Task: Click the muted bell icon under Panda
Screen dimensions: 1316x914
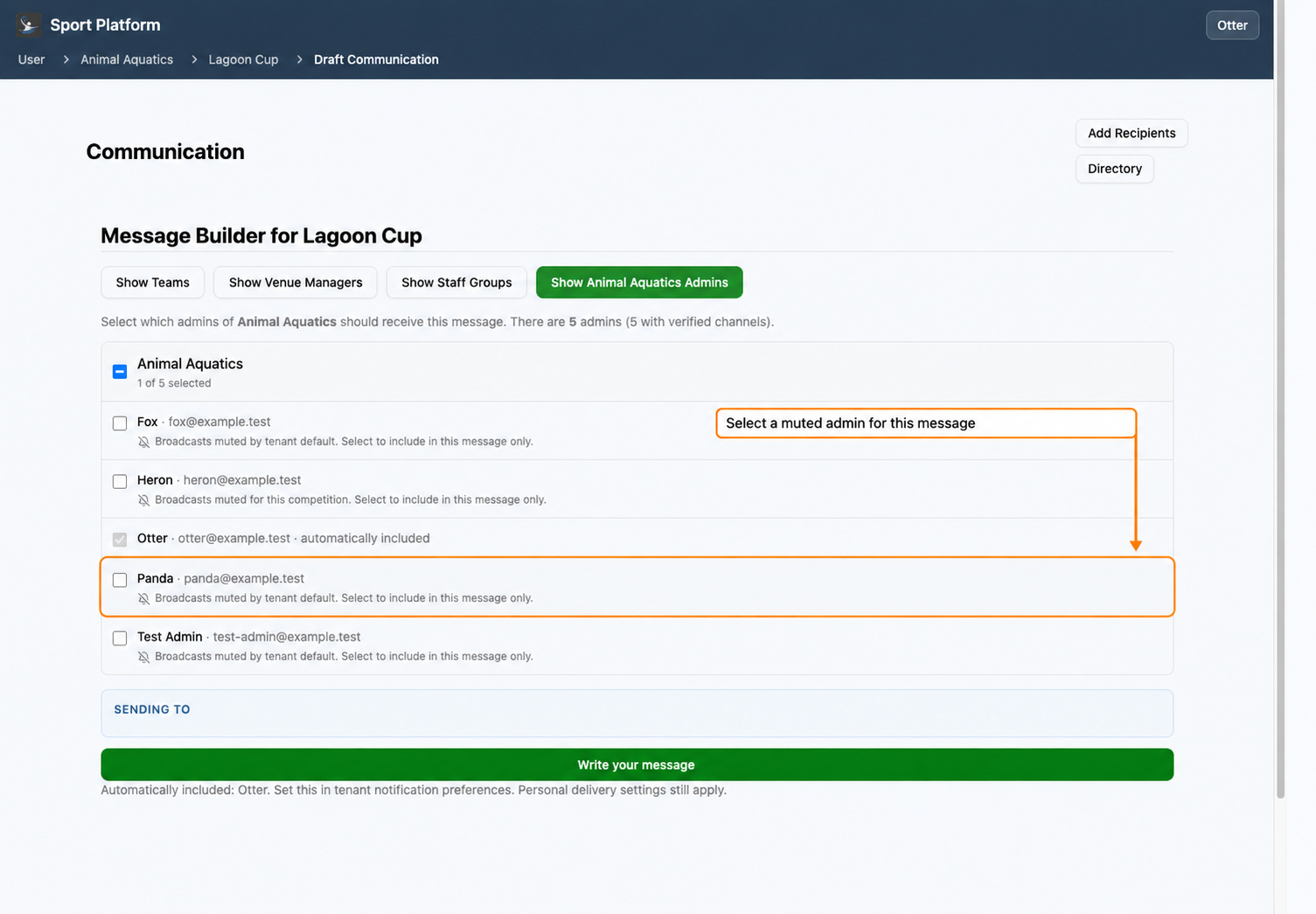Action: click(x=143, y=598)
